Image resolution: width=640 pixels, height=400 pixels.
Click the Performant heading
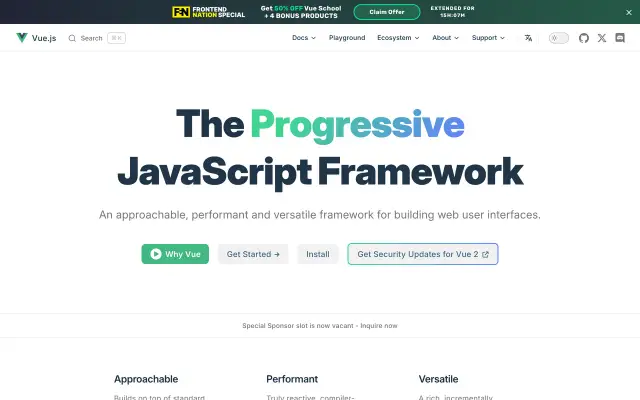coord(292,379)
